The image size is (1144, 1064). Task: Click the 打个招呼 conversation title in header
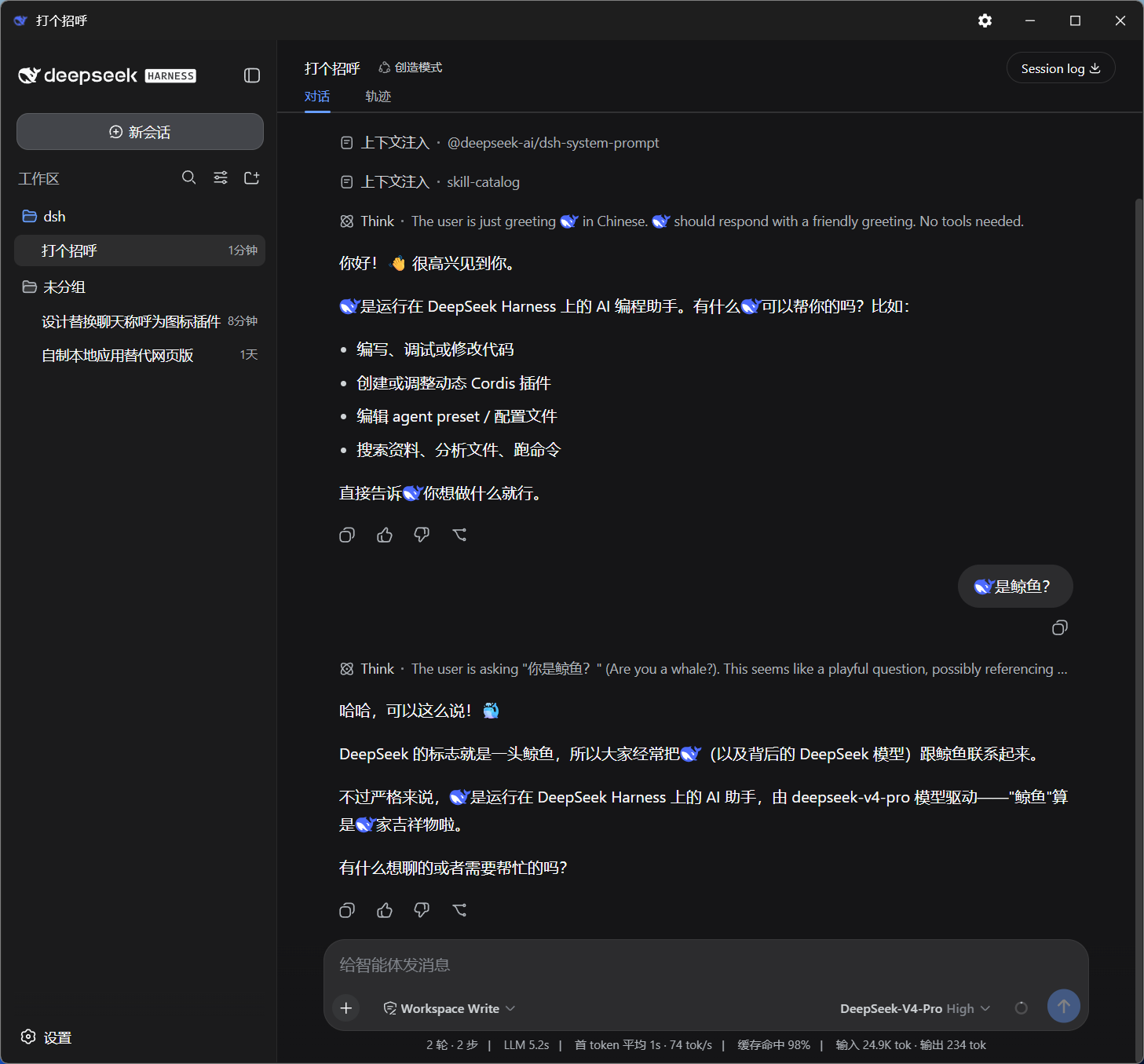[332, 68]
